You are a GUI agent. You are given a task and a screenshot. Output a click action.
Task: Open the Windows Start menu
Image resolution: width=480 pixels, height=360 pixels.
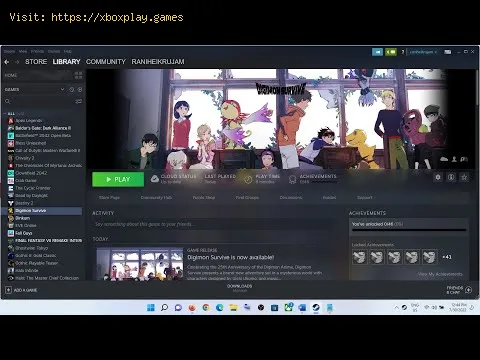pyautogui.click(x=151, y=307)
